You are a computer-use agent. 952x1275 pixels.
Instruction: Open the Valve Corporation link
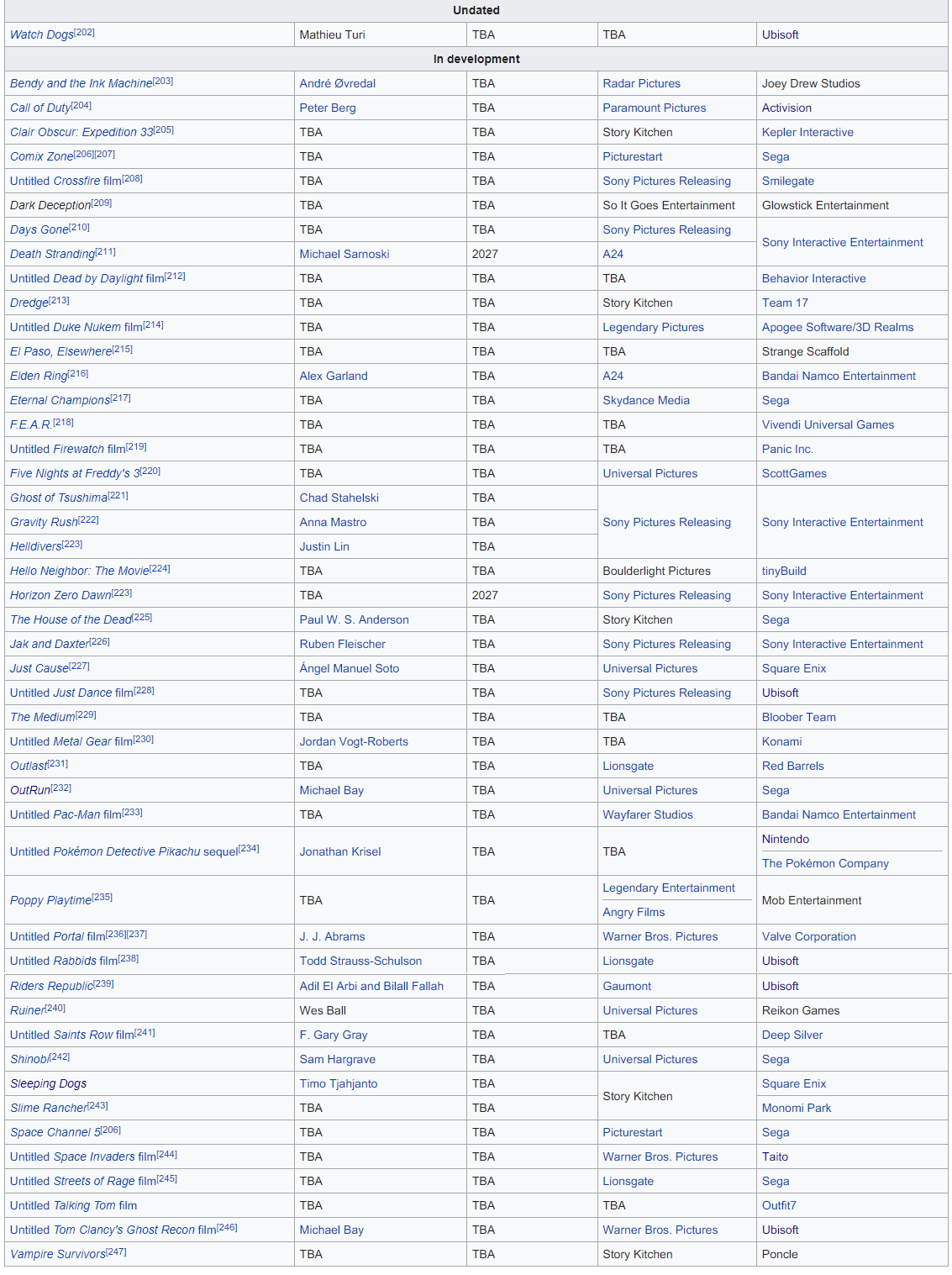pyautogui.click(x=808, y=937)
